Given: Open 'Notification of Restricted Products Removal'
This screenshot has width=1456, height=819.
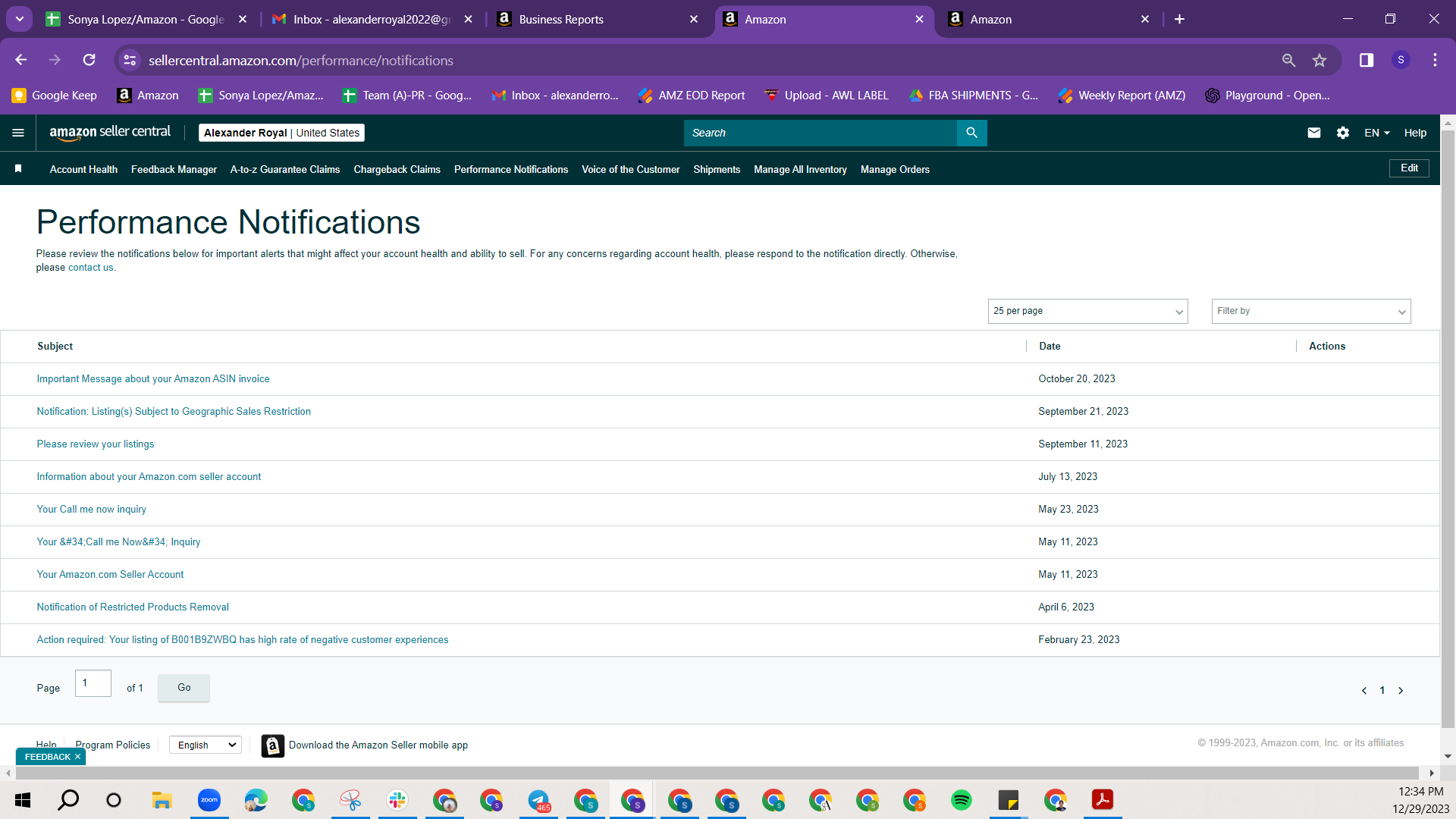Looking at the screenshot, I should click(133, 607).
